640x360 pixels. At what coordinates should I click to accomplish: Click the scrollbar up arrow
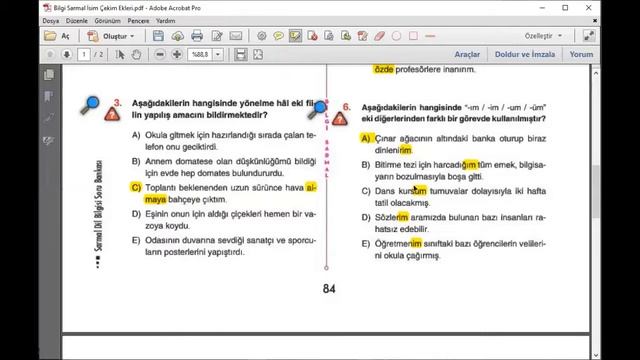point(596,73)
